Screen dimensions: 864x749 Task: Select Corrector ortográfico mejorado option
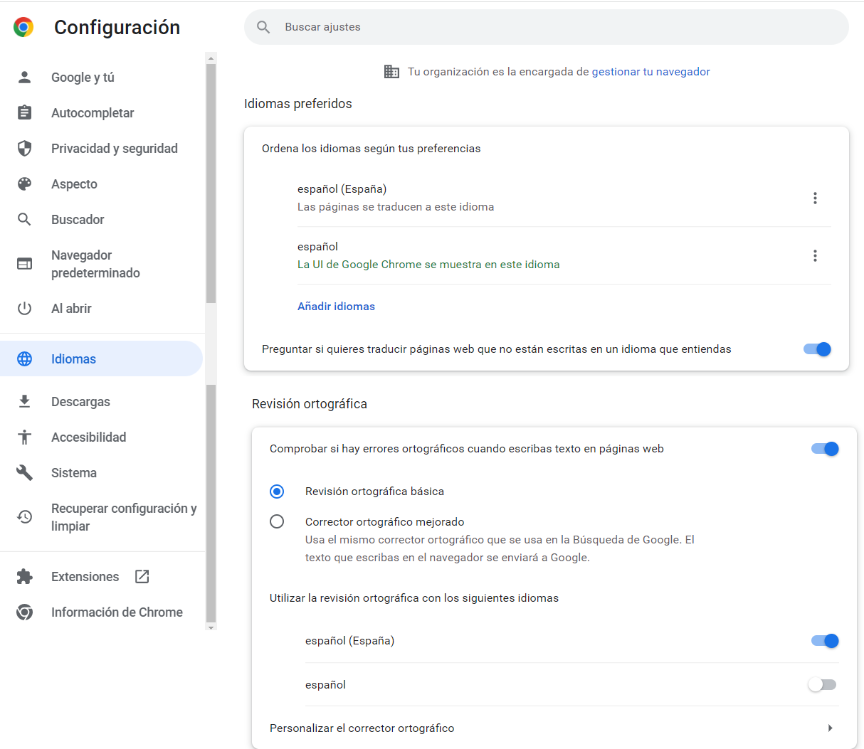point(277,521)
